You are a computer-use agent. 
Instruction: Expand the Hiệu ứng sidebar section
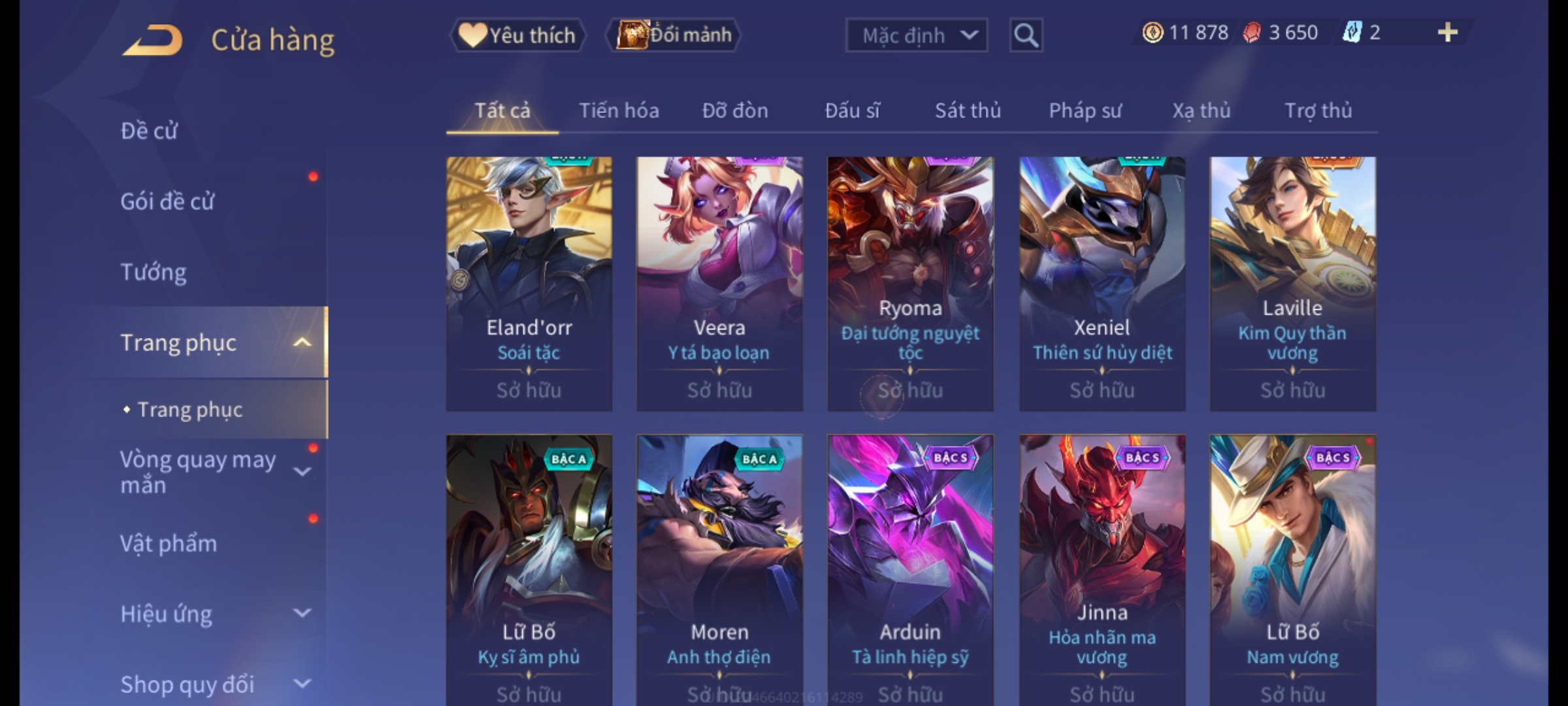(x=302, y=613)
